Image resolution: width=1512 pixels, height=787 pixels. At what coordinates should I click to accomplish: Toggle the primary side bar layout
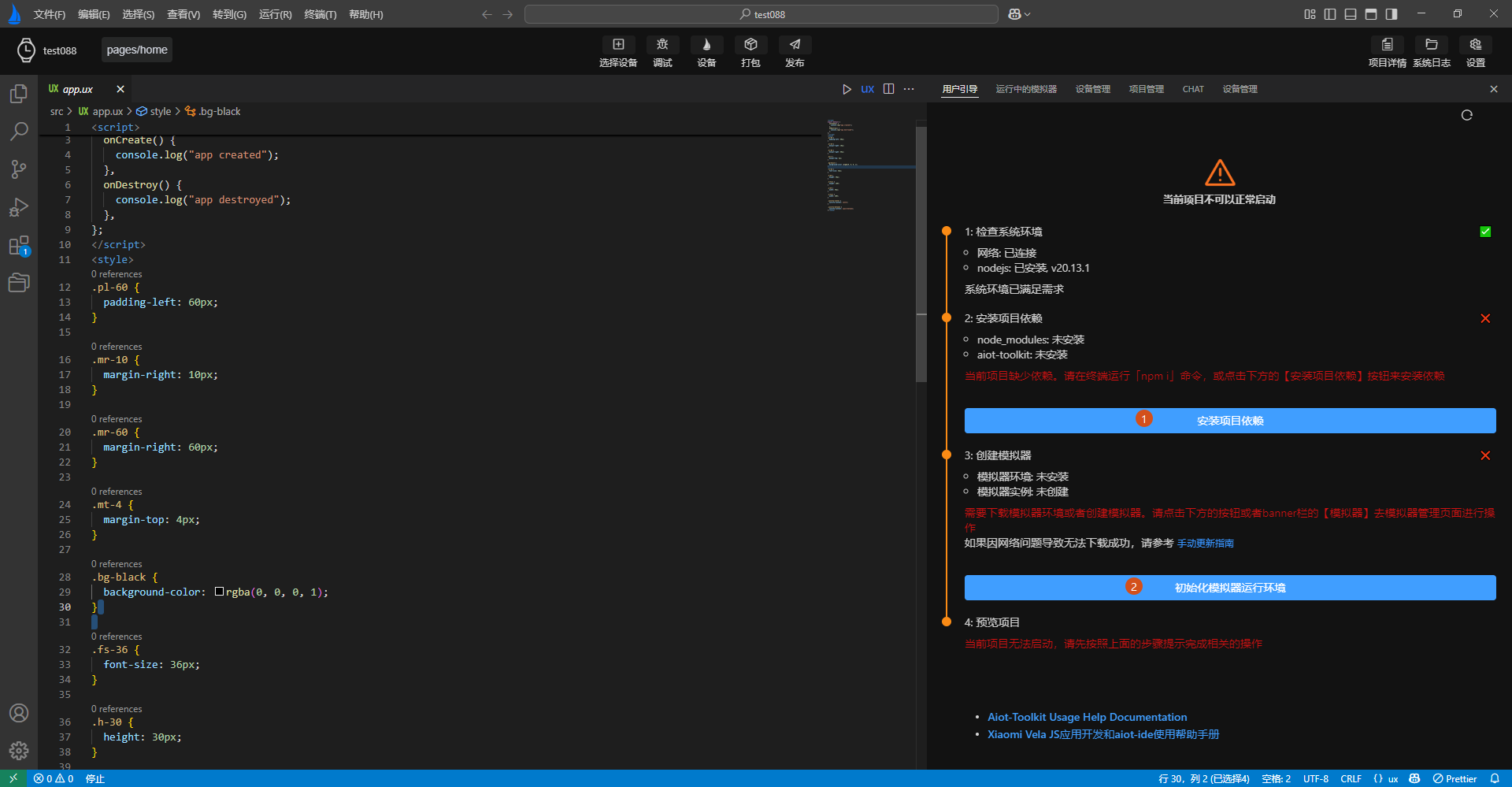[1330, 14]
